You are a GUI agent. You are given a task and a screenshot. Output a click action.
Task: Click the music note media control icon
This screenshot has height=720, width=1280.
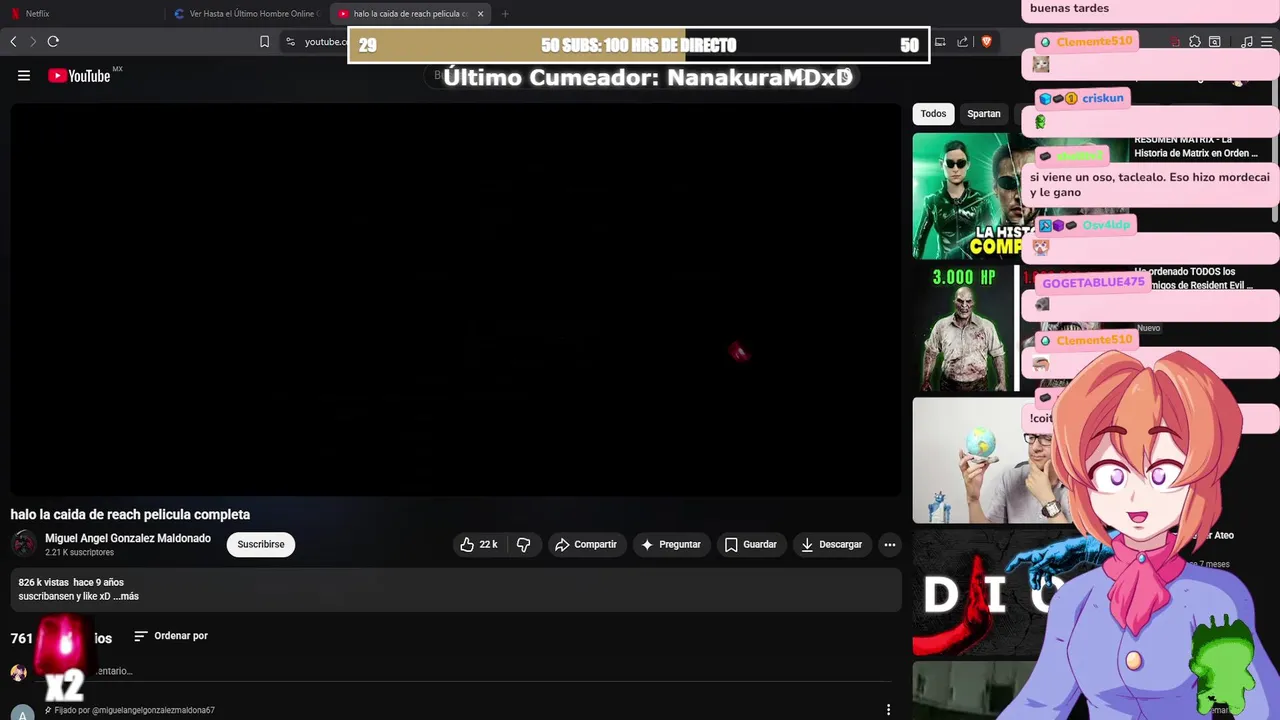(1247, 41)
